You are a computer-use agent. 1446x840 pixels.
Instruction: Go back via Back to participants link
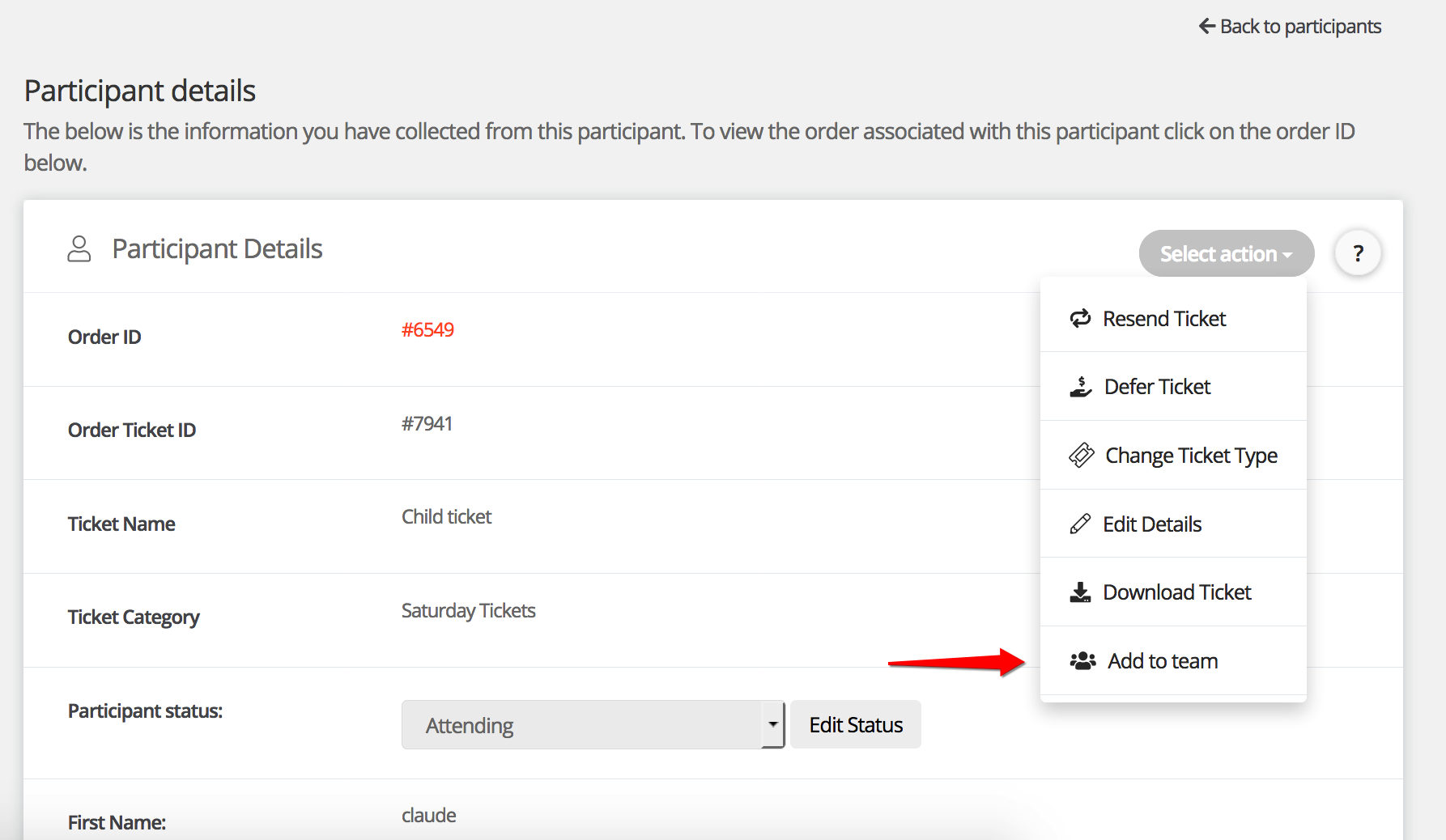click(1299, 27)
